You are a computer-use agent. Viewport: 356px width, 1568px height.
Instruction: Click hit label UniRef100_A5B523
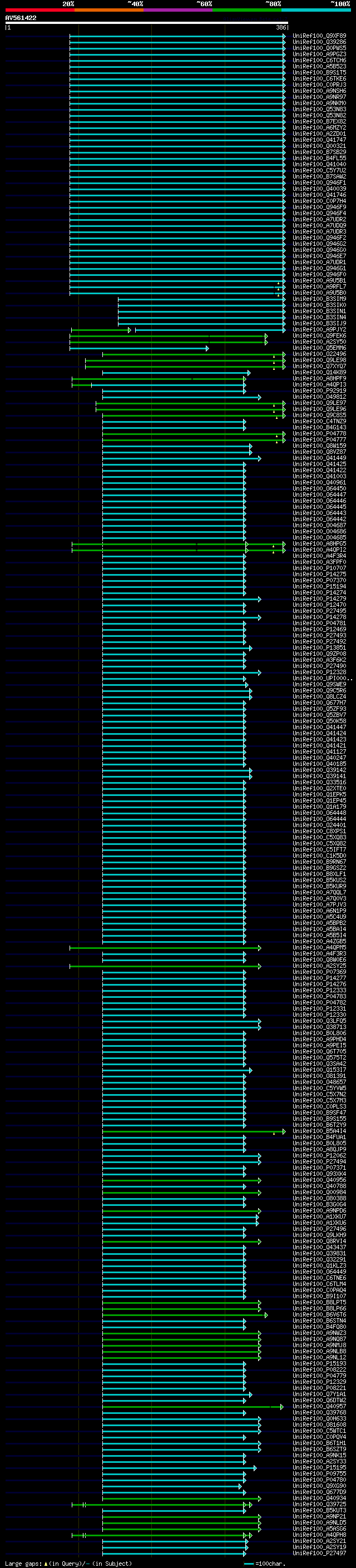(319, 66)
